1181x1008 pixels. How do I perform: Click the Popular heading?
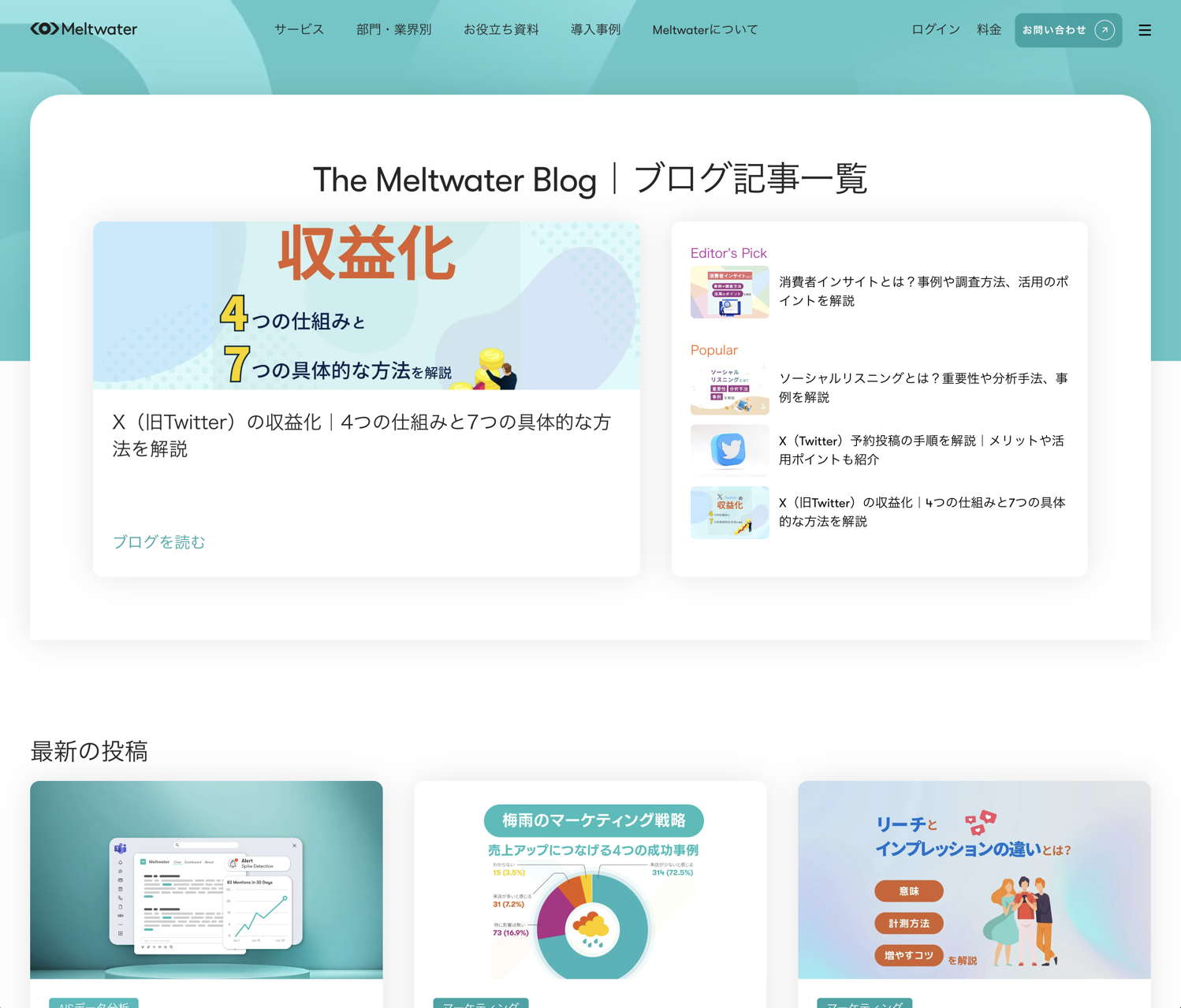pyautogui.click(x=714, y=350)
